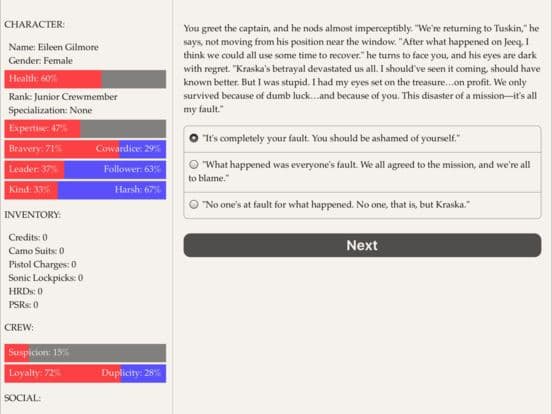
Task: Click the Harsh 67% bar segment
Action: tap(112, 190)
